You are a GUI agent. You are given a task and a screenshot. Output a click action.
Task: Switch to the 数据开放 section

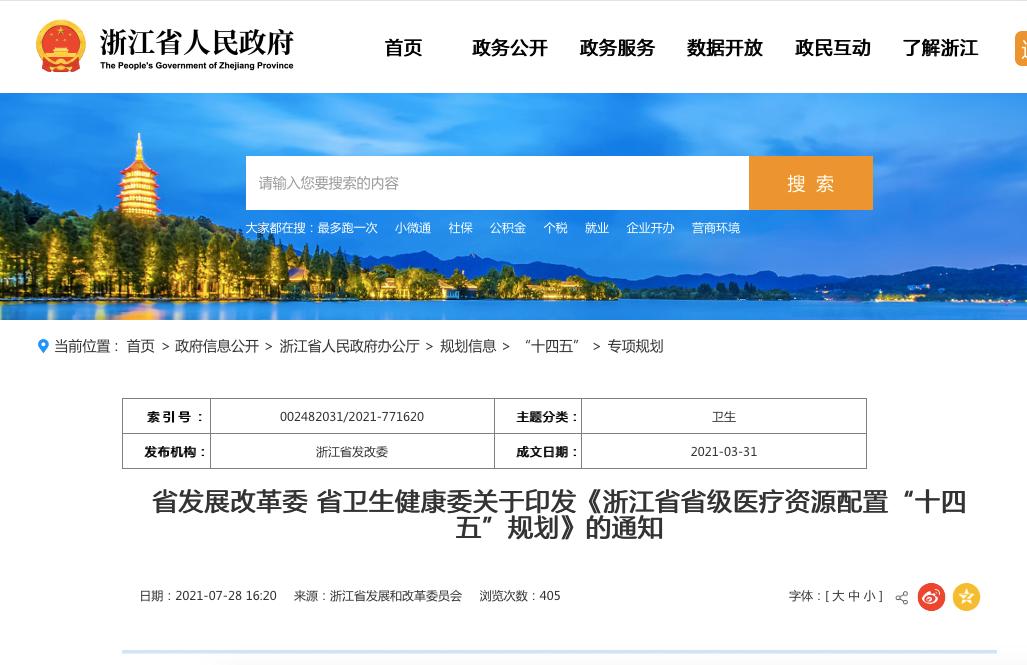pos(724,48)
